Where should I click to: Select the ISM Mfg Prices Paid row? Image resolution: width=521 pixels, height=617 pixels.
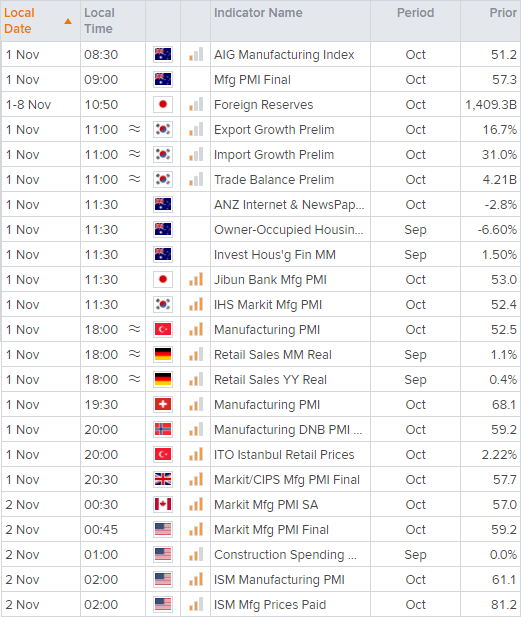pos(260,604)
